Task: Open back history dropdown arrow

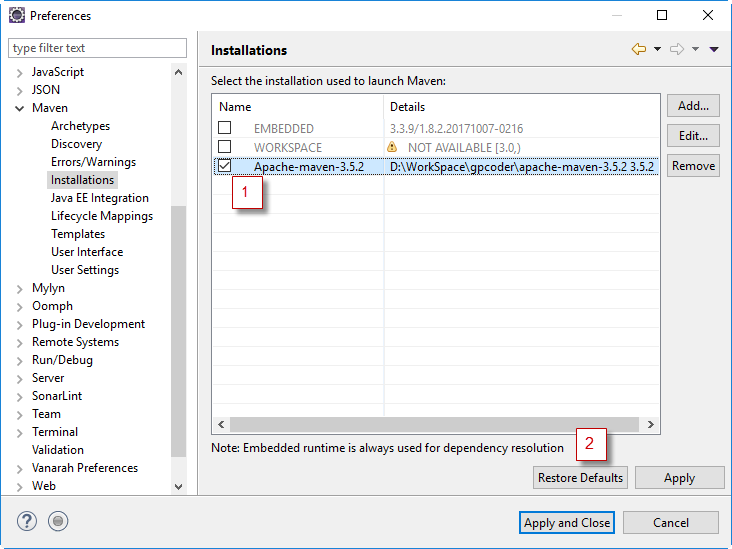Action: point(657,50)
